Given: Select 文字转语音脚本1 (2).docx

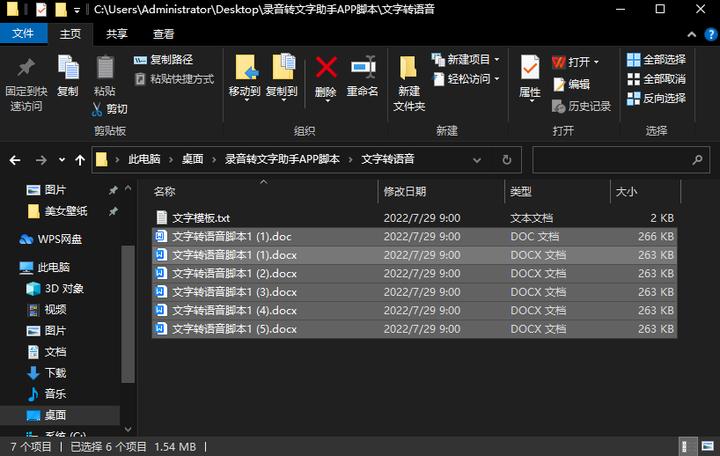Looking at the screenshot, I should point(414,273).
